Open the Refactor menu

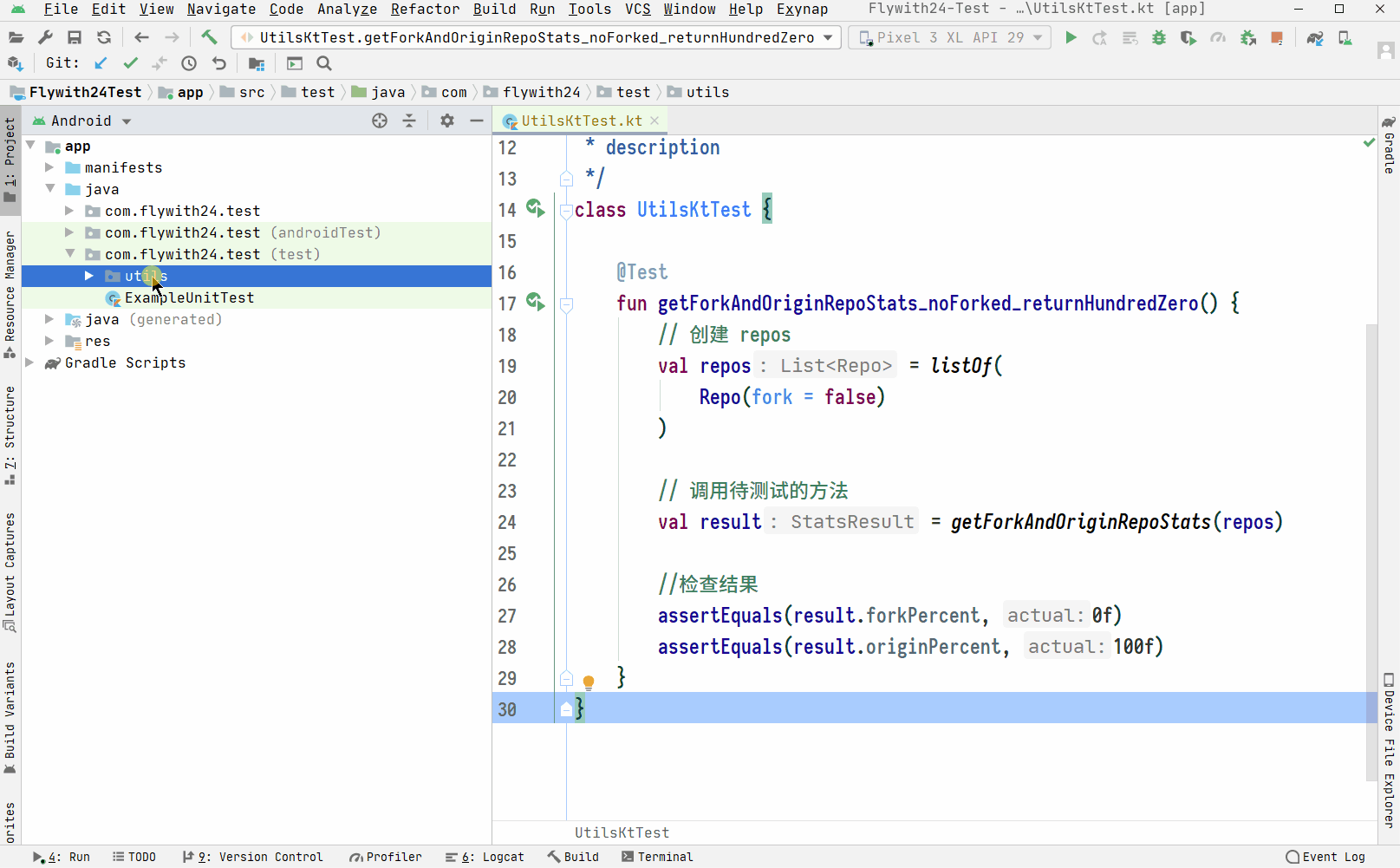click(425, 9)
